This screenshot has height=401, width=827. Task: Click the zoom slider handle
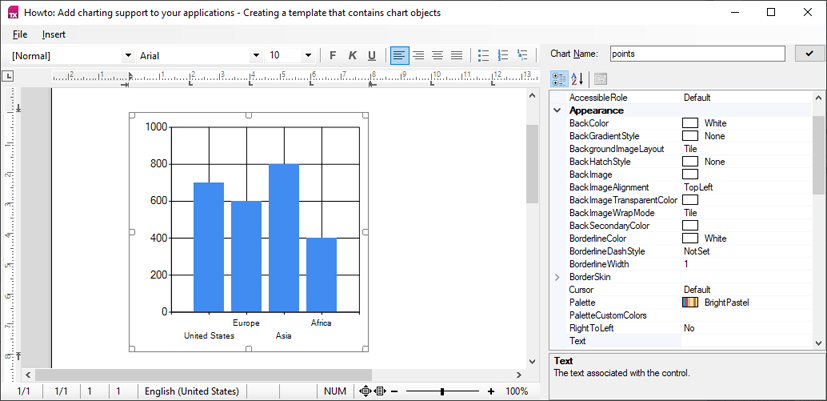pyautogui.click(x=442, y=391)
